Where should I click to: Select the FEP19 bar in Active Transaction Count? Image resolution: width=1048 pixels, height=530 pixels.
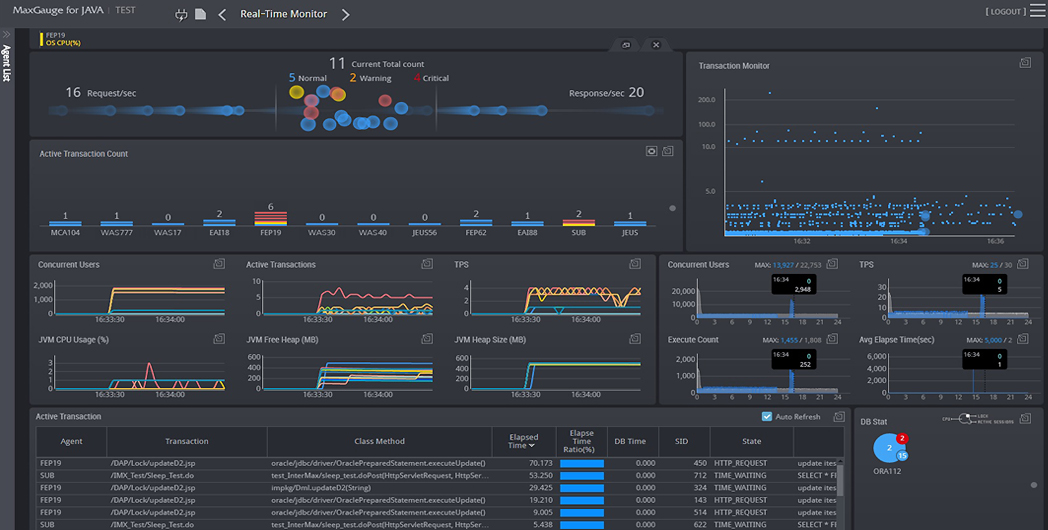tap(271, 219)
